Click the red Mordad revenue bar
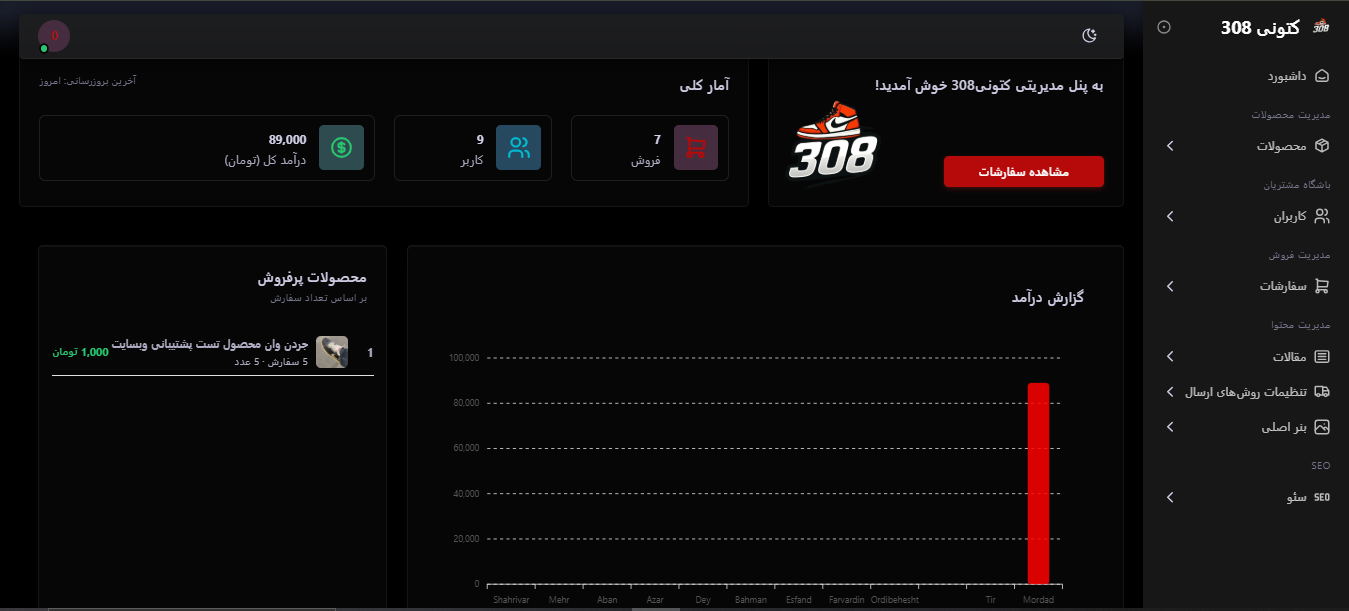 tap(1038, 483)
